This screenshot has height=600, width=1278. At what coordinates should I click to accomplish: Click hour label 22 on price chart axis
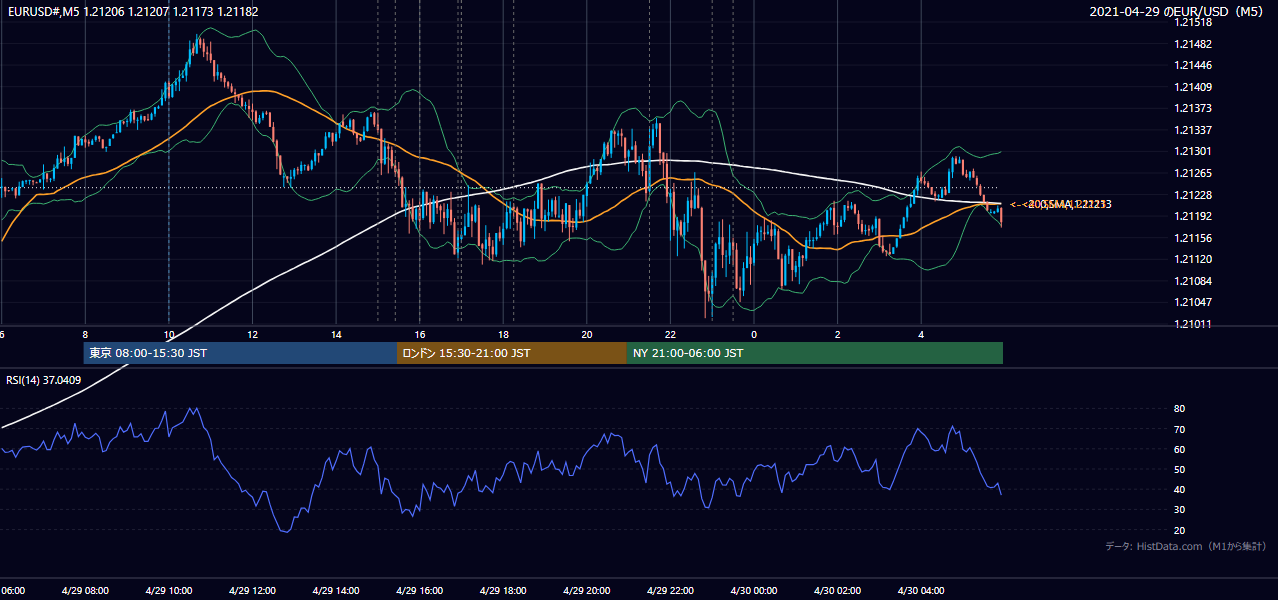pos(671,334)
